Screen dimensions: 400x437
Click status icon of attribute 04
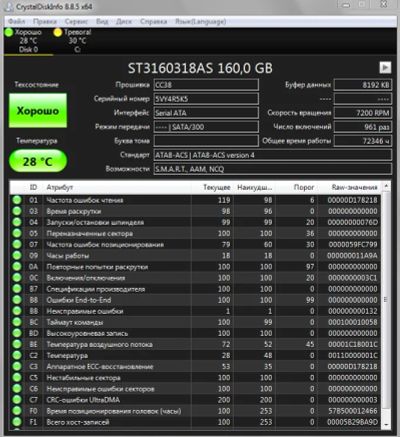[x=17, y=222]
